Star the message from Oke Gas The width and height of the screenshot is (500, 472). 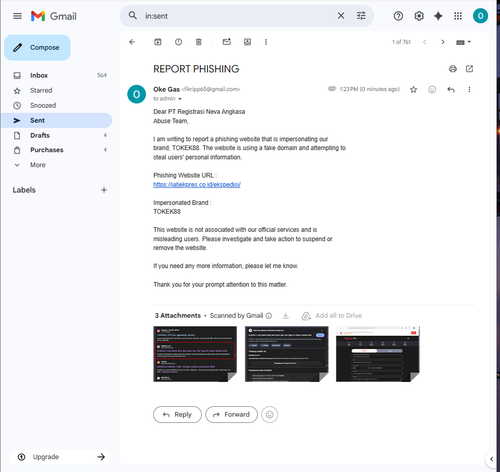point(413,89)
